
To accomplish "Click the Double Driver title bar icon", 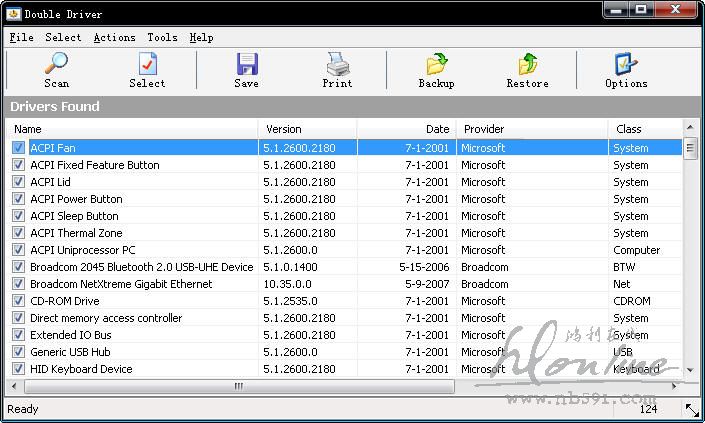I will (x=13, y=14).
